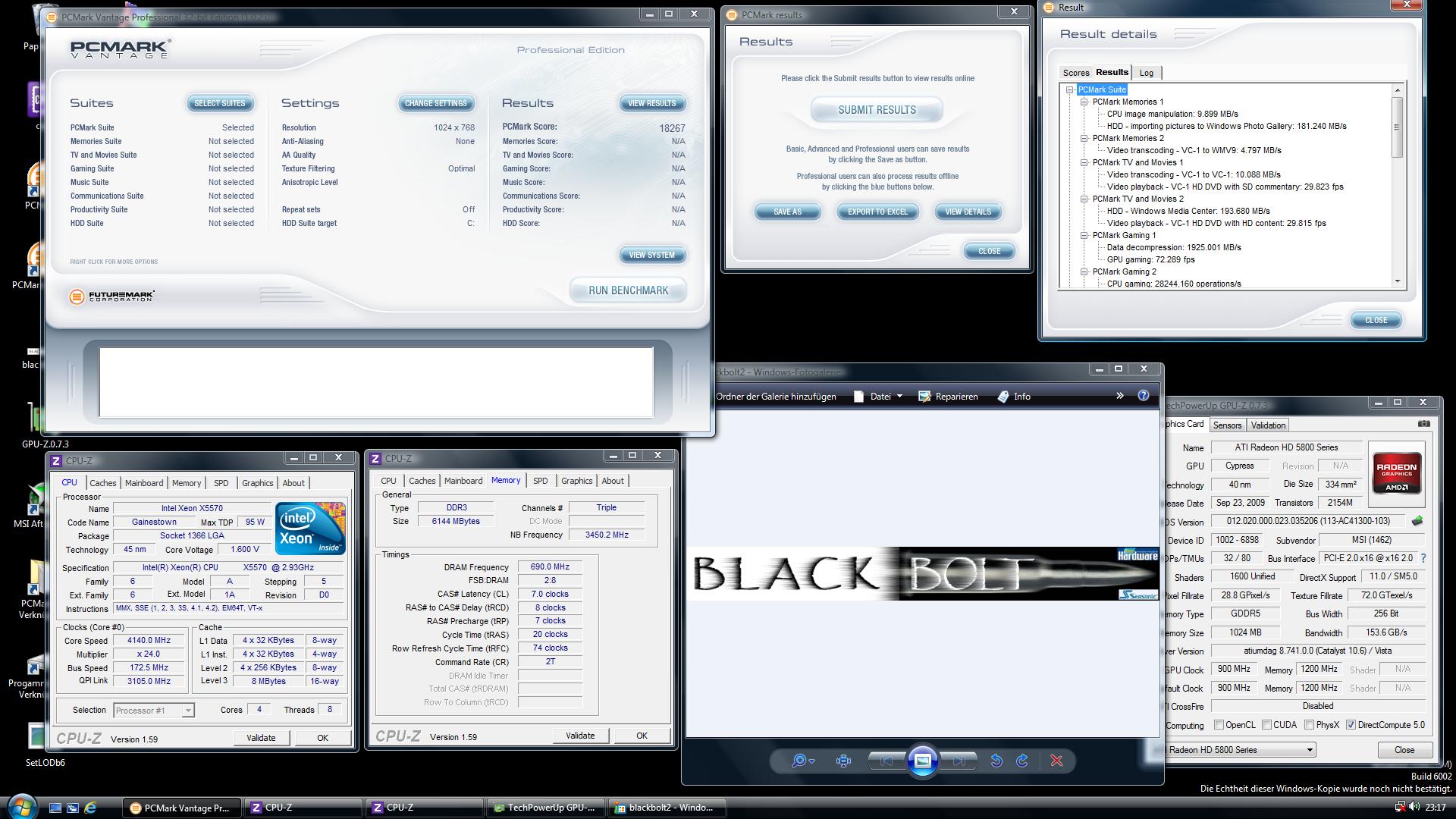Image resolution: width=1456 pixels, height=819 pixels.
Task: Click EXPORT TO EXCEL button
Action: tap(877, 212)
